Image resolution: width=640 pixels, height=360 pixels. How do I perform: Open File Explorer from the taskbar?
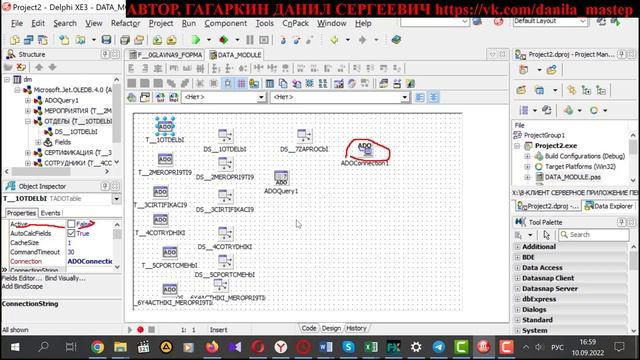pos(120,347)
